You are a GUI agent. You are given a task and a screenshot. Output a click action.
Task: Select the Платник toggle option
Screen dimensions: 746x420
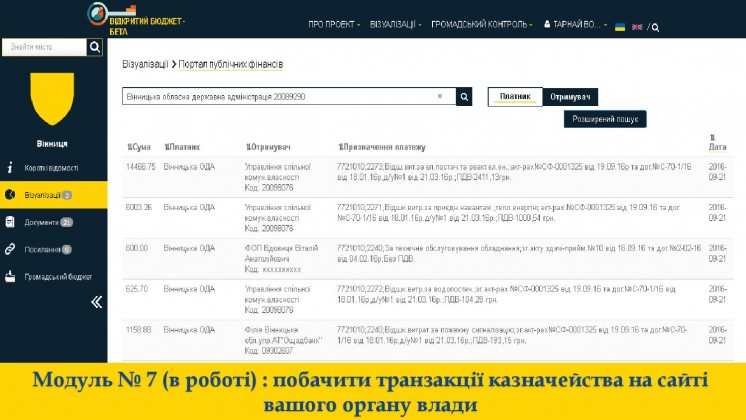click(514, 97)
